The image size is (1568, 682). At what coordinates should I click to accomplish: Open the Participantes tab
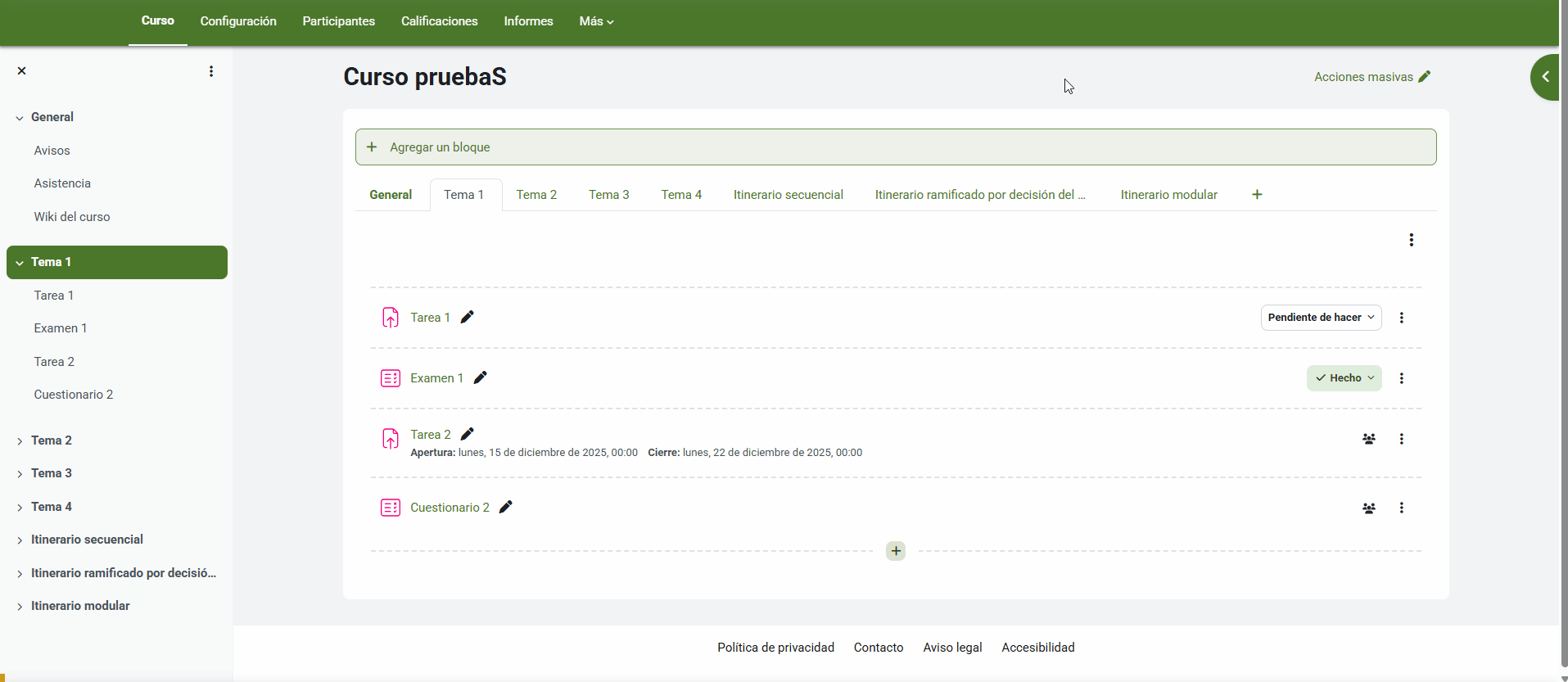(x=339, y=21)
